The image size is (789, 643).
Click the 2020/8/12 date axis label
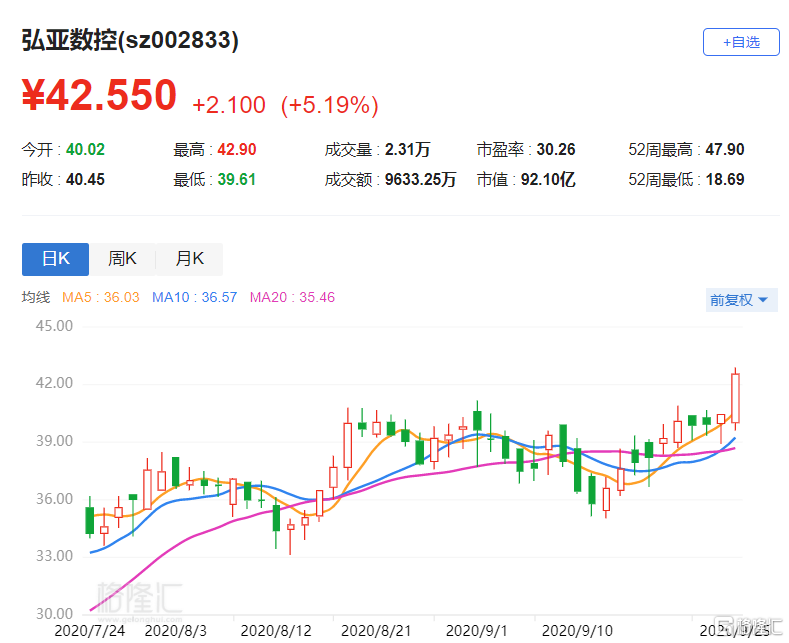tap(276, 630)
